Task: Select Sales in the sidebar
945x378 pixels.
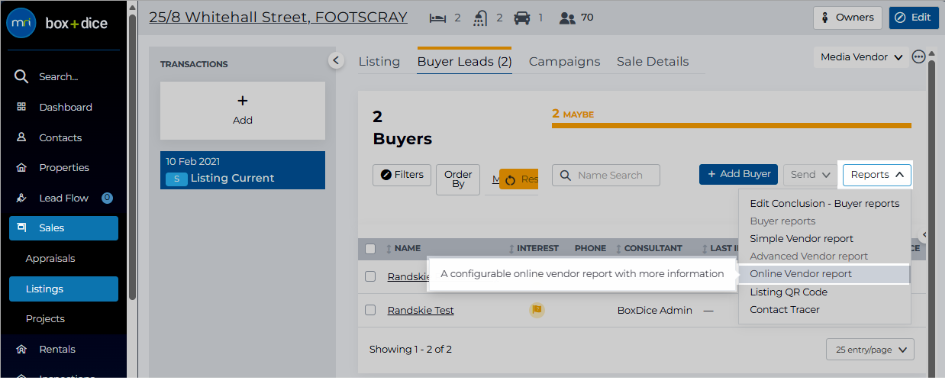Action: [63, 228]
